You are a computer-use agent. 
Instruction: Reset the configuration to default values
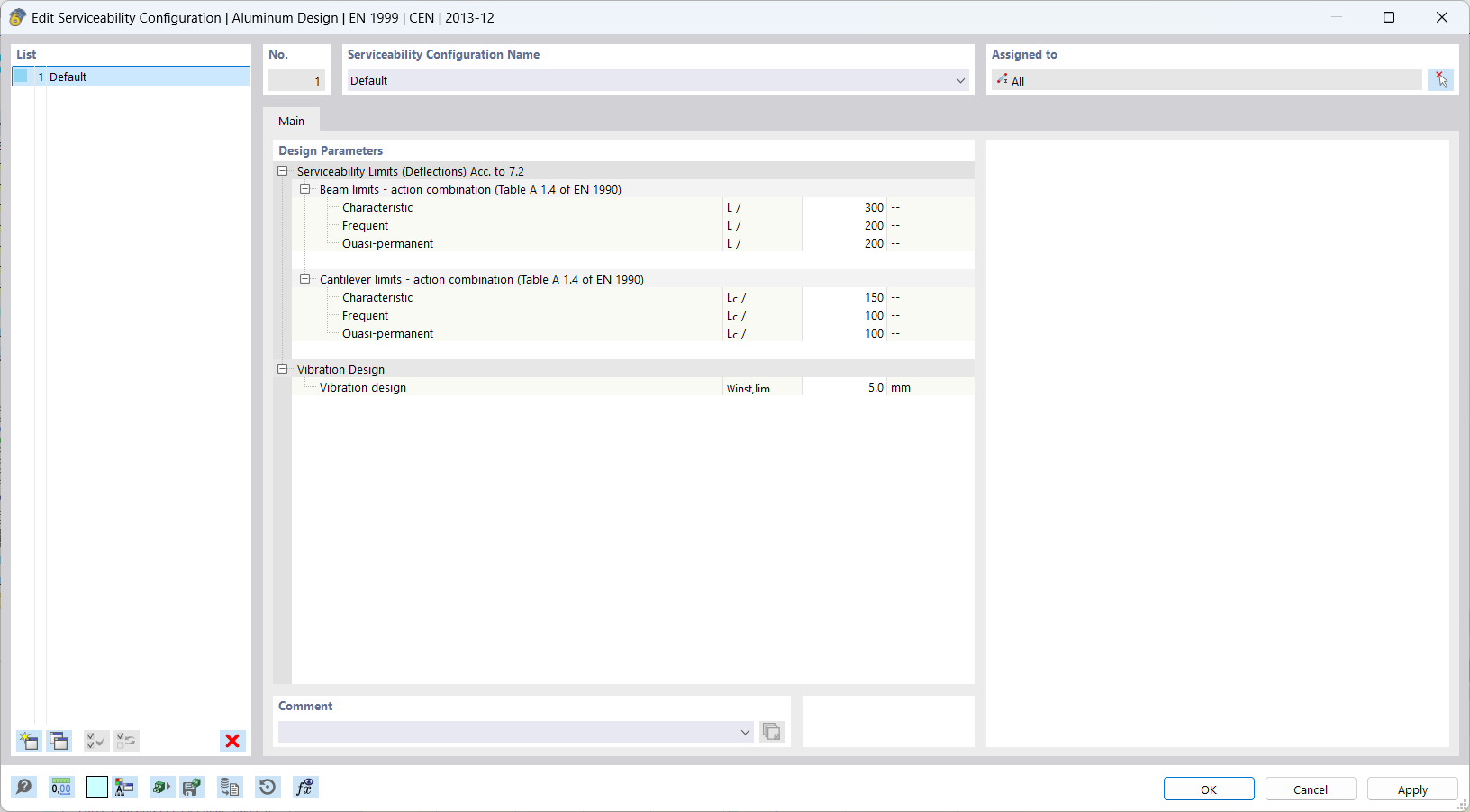click(268, 787)
